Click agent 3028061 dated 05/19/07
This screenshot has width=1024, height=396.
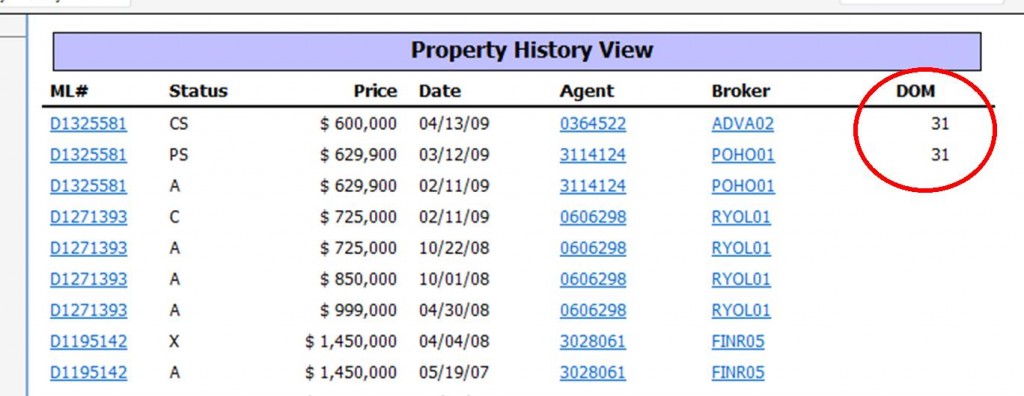point(592,372)
